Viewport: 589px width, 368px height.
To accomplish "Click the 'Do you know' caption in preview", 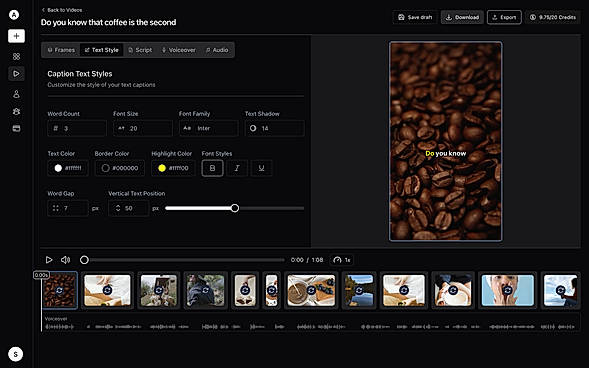I will [x=446, y=154].
